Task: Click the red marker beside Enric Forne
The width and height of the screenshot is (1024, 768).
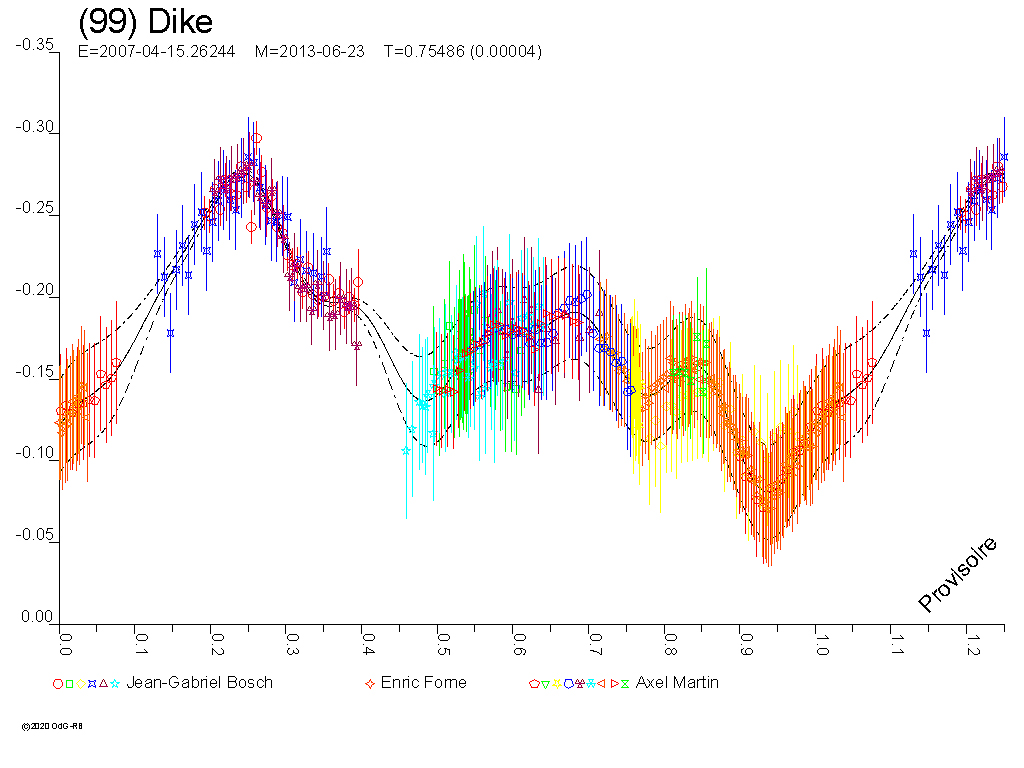Action: (x=370, y=684)
